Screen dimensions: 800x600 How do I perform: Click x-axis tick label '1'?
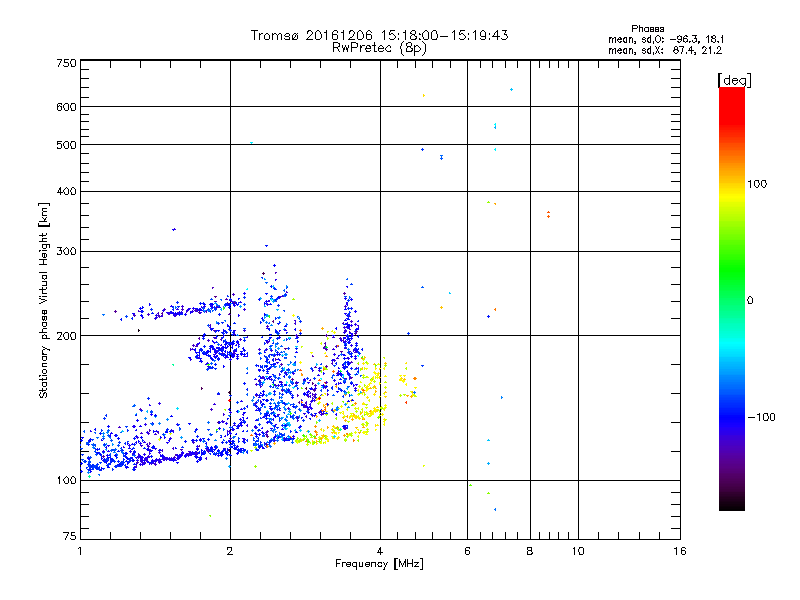80,551
